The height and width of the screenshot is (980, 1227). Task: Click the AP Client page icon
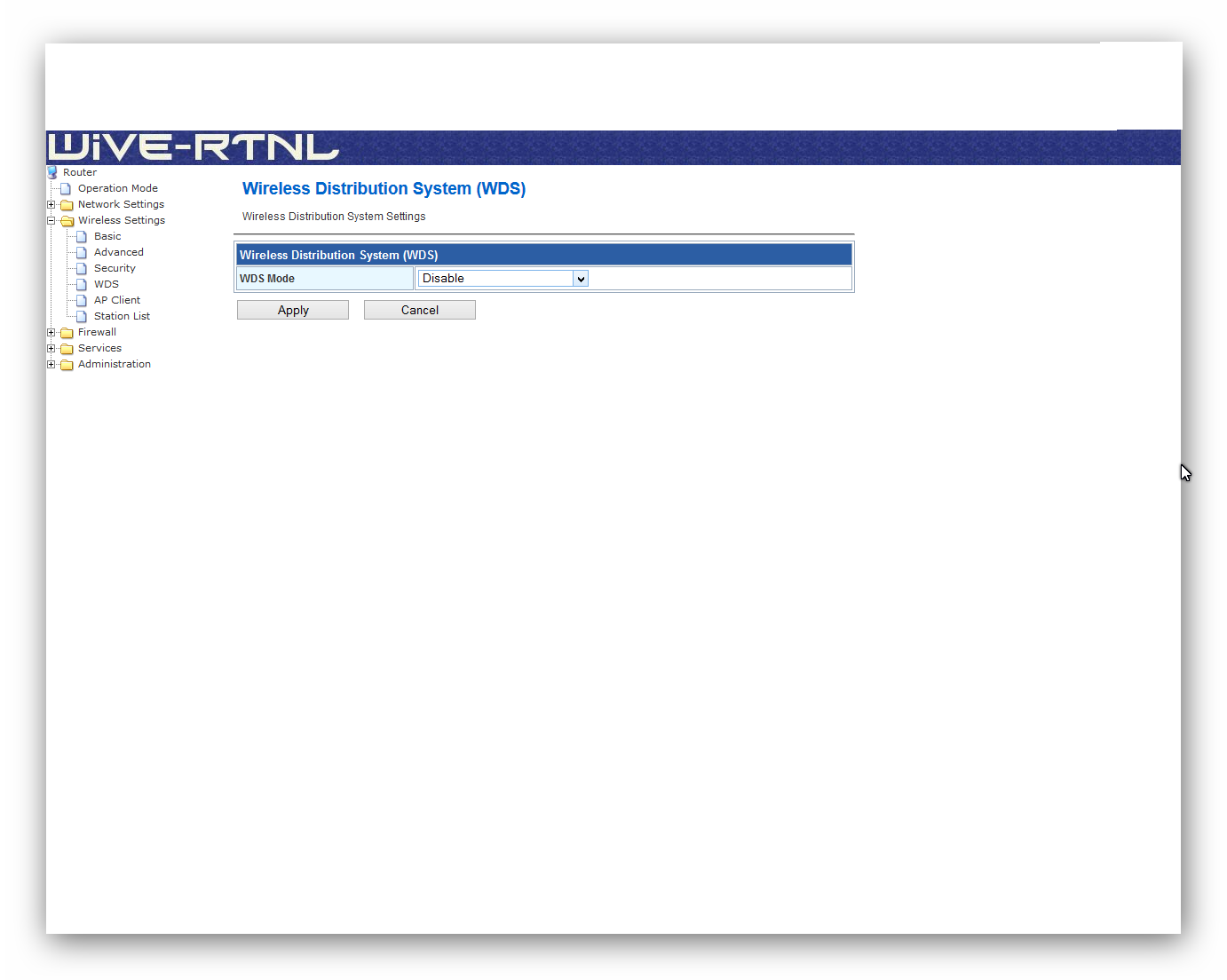pos(82,300)
